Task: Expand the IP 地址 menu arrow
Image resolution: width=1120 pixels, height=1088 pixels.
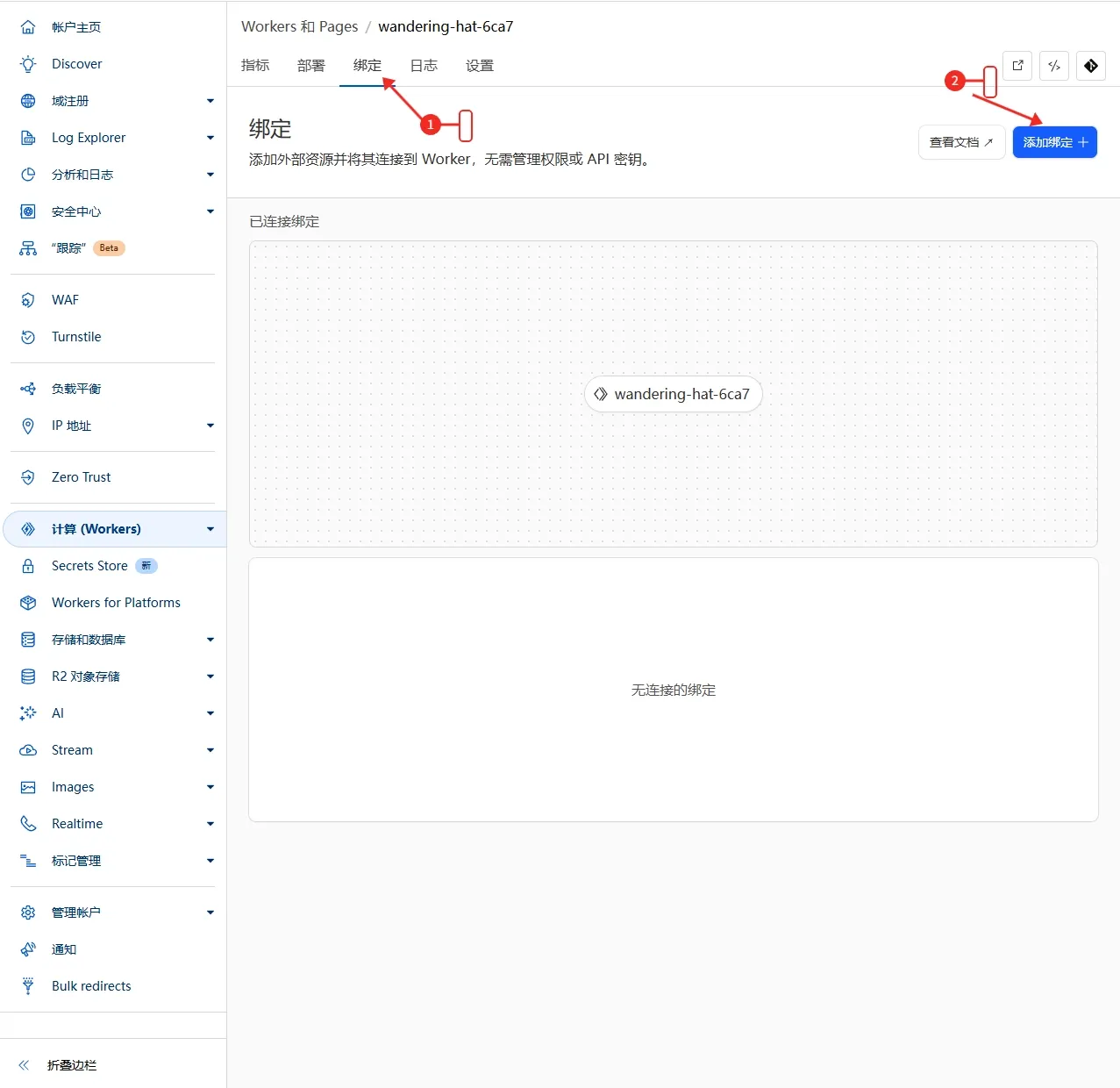Action: [x=210, y=426]
